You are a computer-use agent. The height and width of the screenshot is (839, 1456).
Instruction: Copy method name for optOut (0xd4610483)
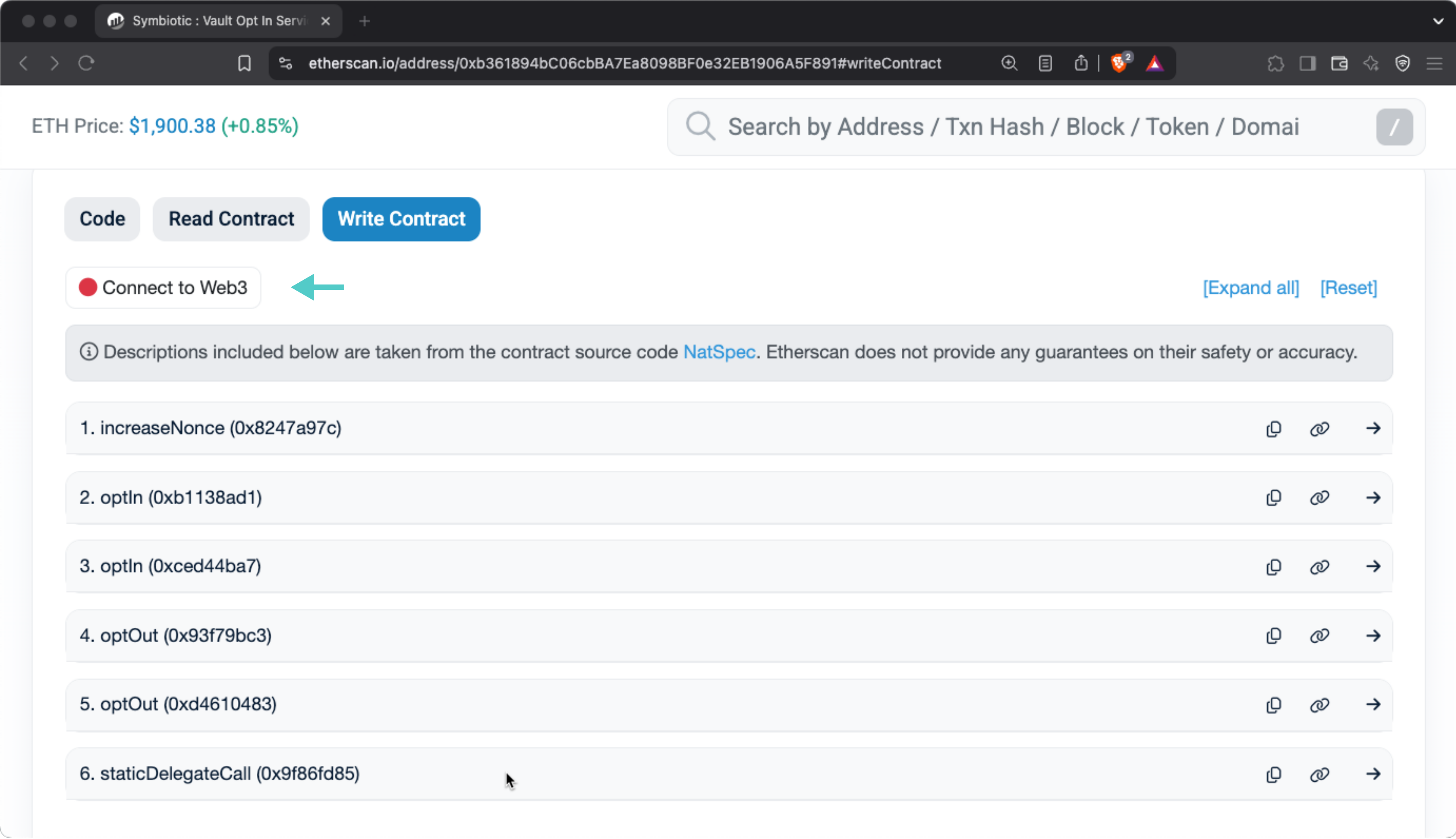(x=1273, y=705)
